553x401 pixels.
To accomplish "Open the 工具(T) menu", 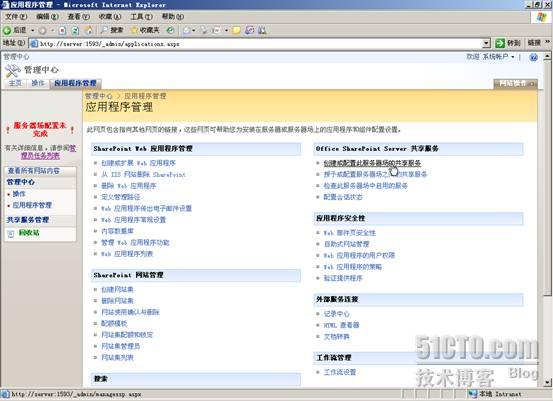I will tap(141, 17).
